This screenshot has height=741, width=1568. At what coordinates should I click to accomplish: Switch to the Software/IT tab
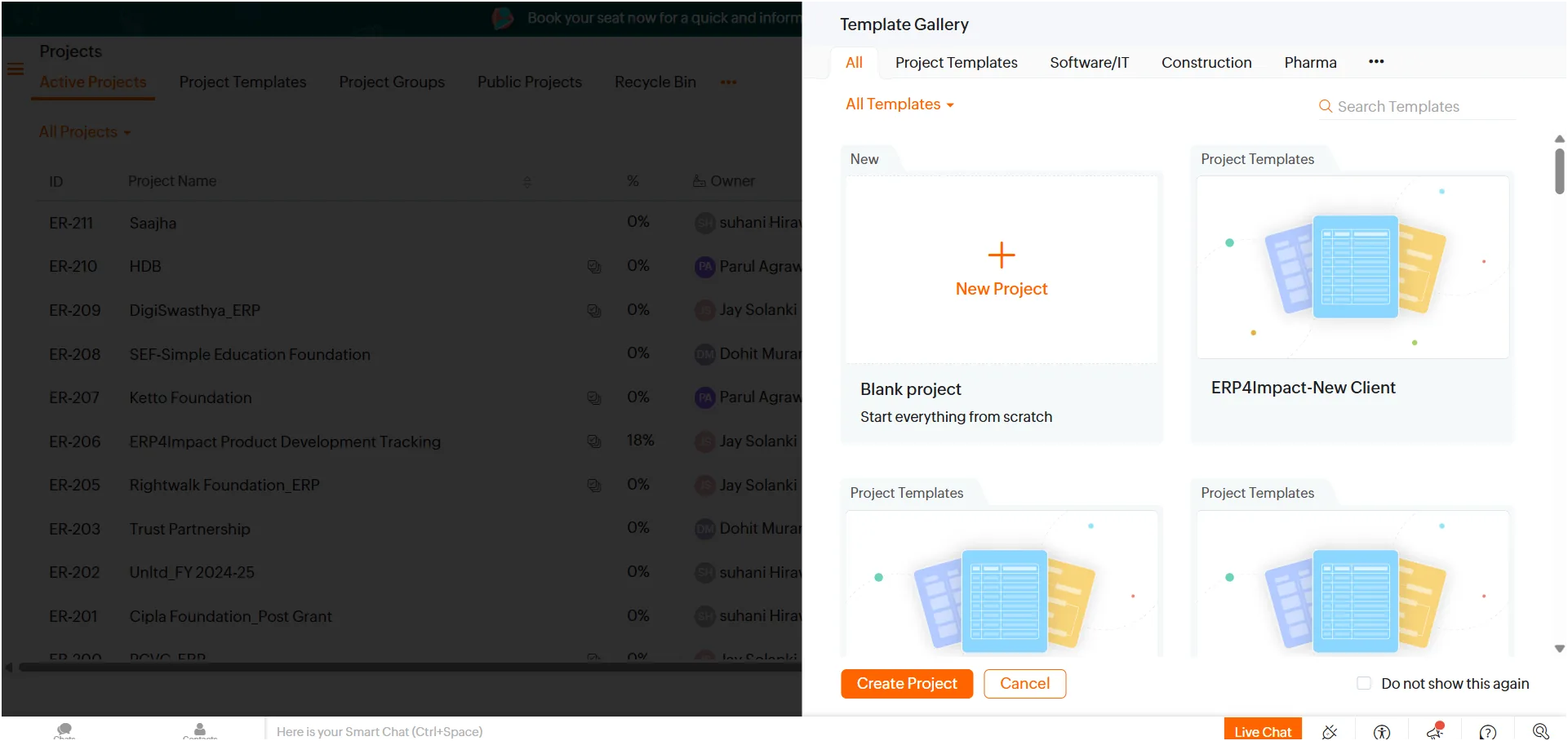1090,63
